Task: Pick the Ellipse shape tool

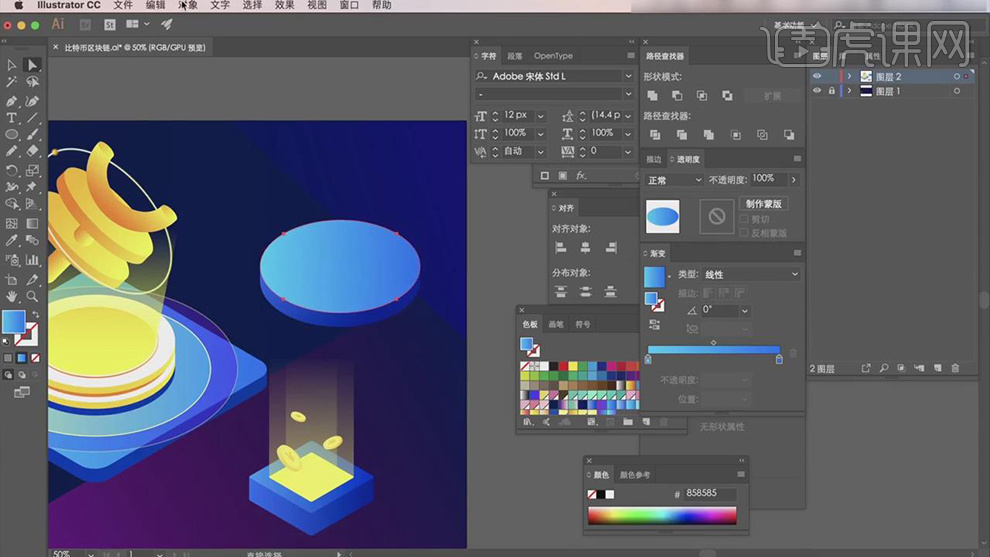Action: [12, 134]
